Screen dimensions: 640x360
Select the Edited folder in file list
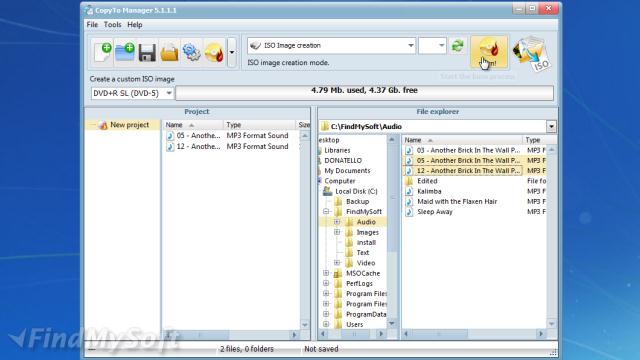pyautogui.click(x=427, y=181)
